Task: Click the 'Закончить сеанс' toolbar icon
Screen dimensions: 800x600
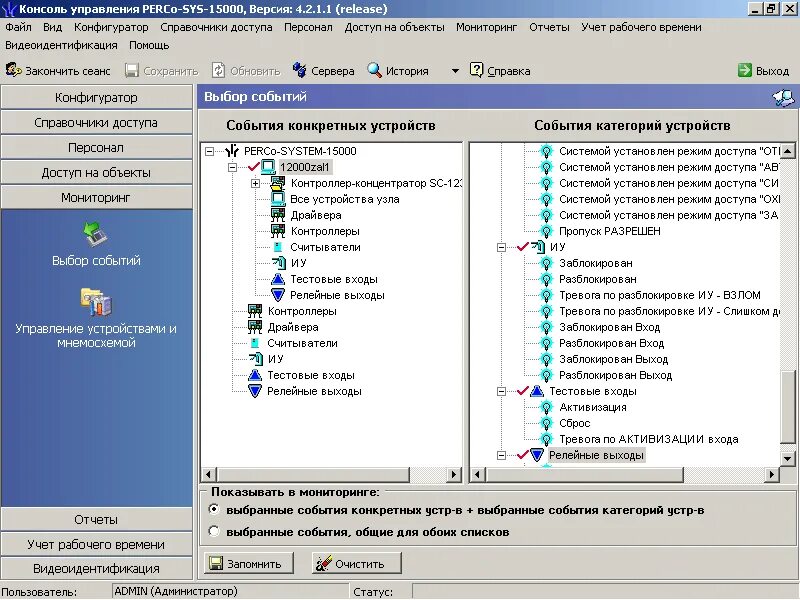Action: point(13,70)
